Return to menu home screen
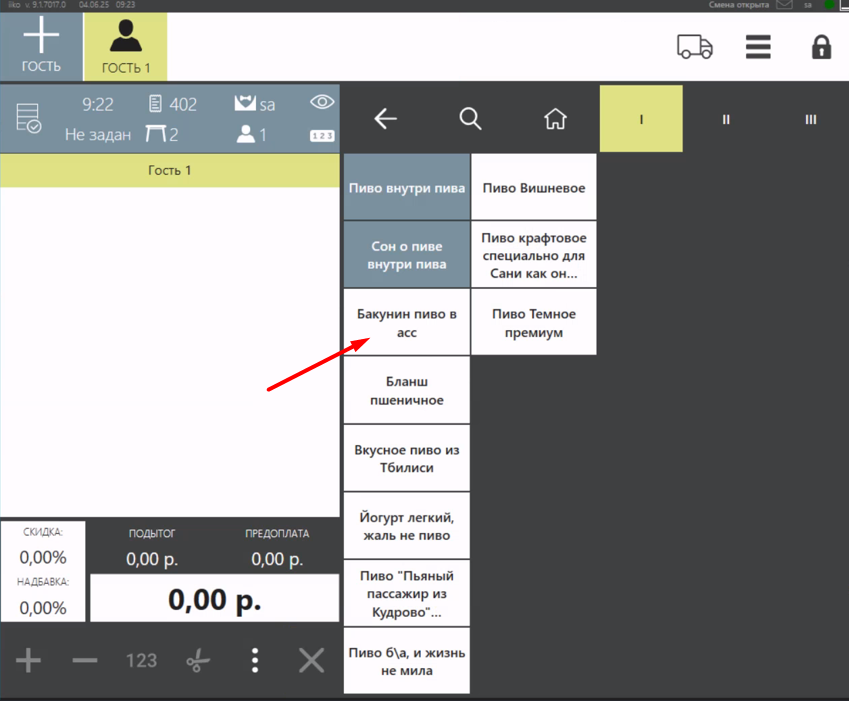This screenshot has width=849, height=701. click(555, 119)
